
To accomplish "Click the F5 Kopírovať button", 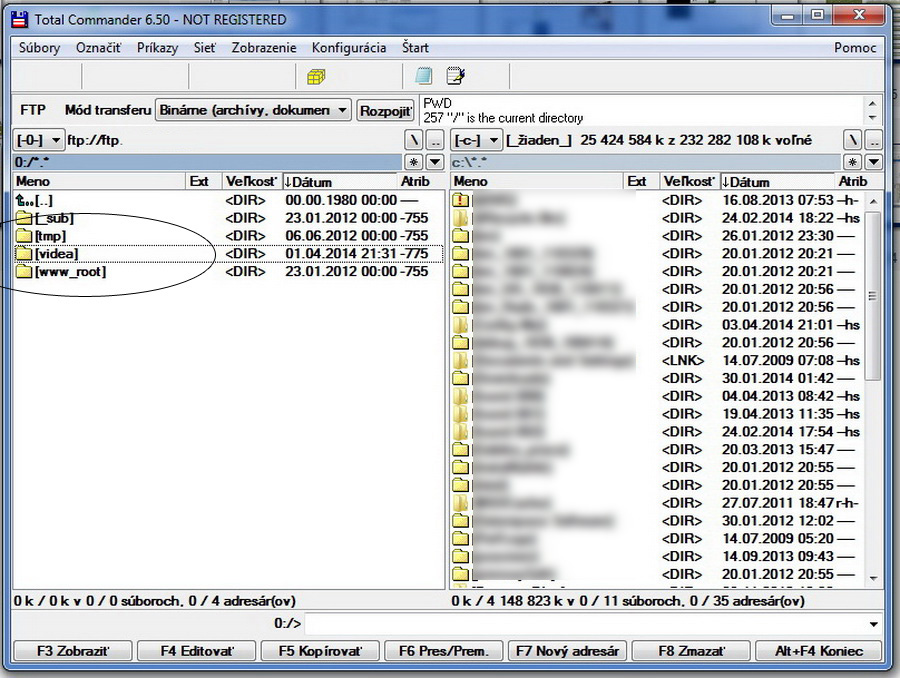I will [x=320, y=651].
